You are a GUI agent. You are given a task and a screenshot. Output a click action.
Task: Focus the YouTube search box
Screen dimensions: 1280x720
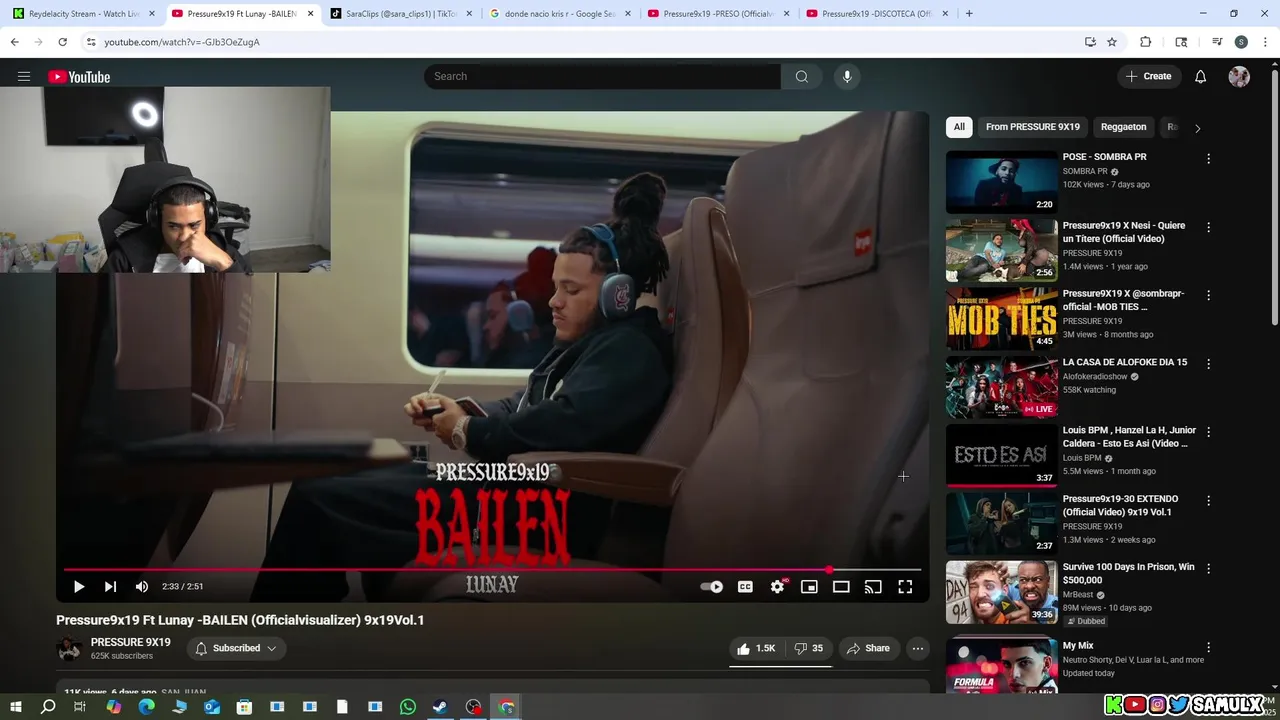pyautogui.click(x=602, y=77)
